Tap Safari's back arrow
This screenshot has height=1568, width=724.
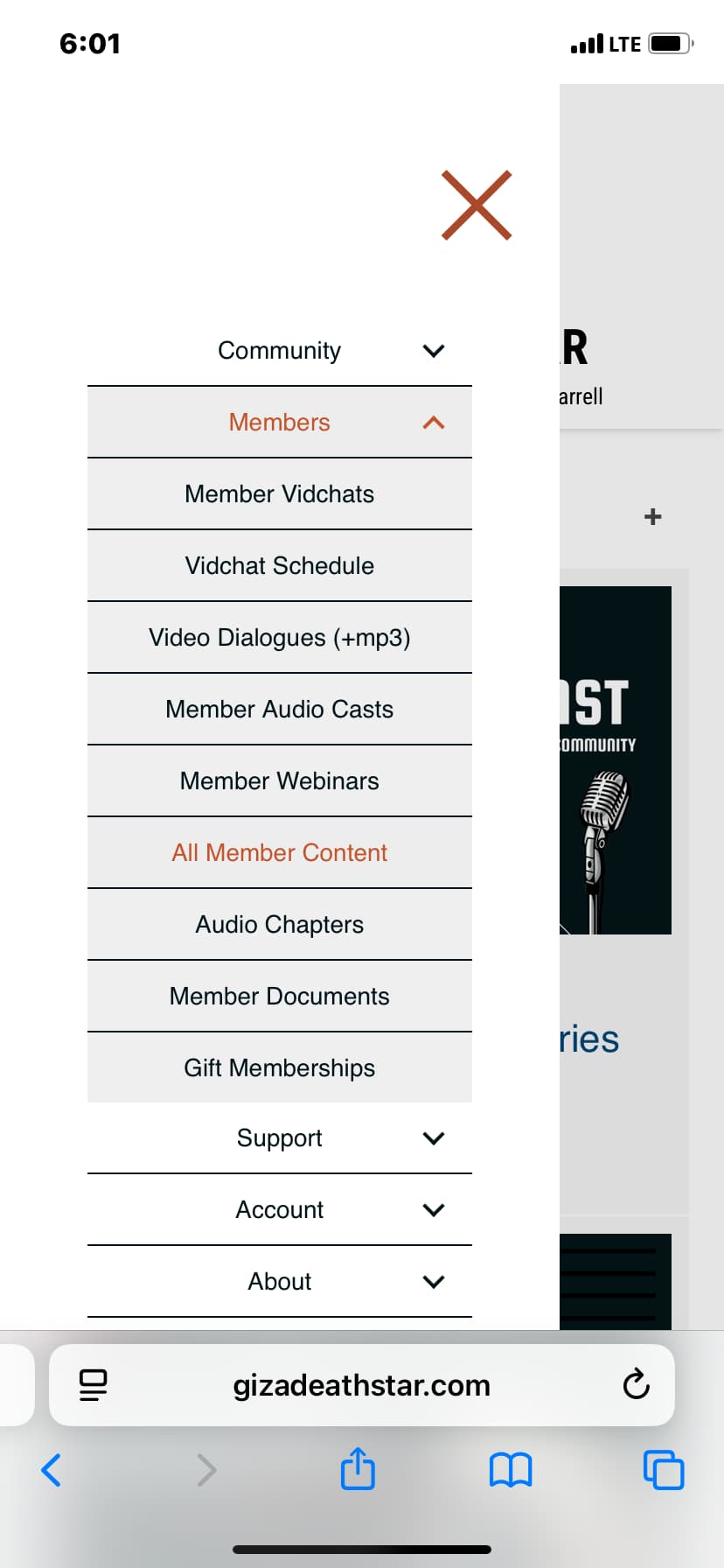tap(52, 1470)
